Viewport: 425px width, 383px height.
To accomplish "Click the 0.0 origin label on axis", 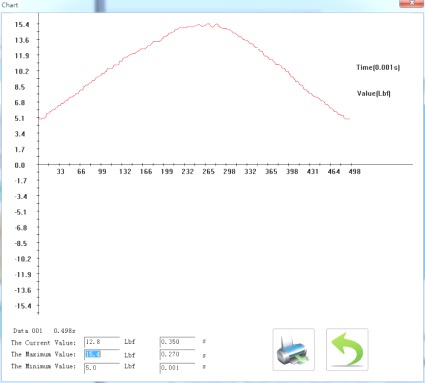I will tap(20, 165).
